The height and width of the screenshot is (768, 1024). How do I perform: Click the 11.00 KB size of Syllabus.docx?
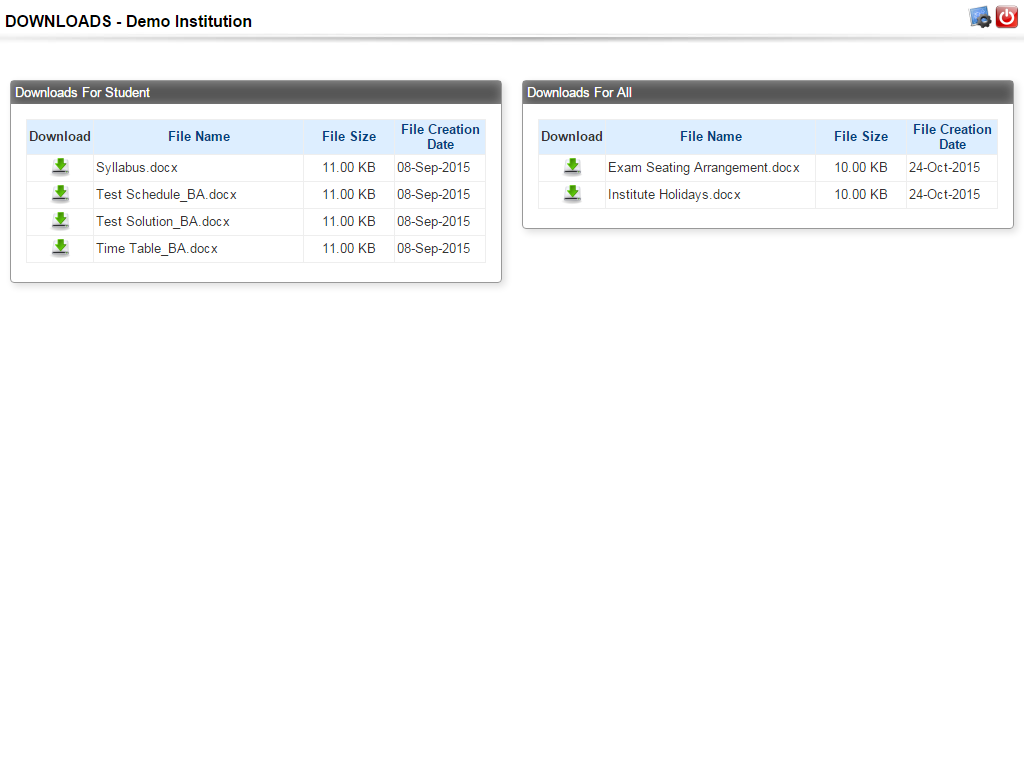[x=349, y=168]
